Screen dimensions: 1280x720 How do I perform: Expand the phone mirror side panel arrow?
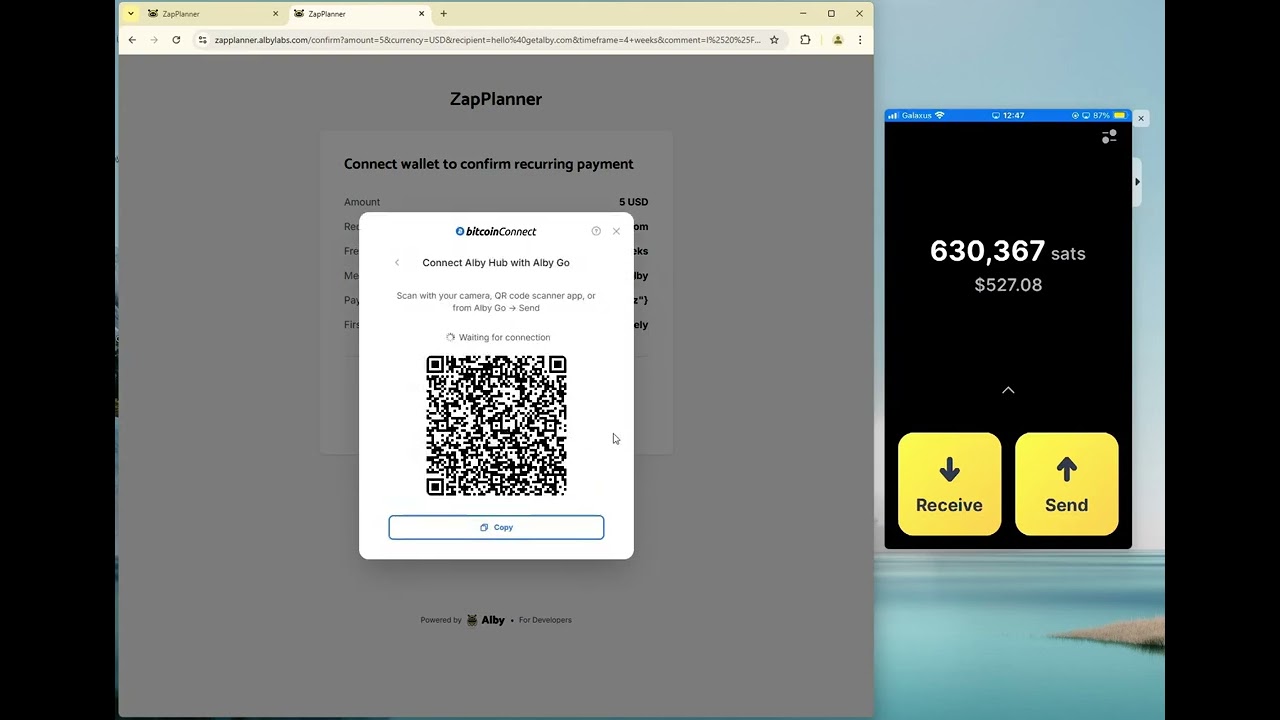tap(1137, 182)
